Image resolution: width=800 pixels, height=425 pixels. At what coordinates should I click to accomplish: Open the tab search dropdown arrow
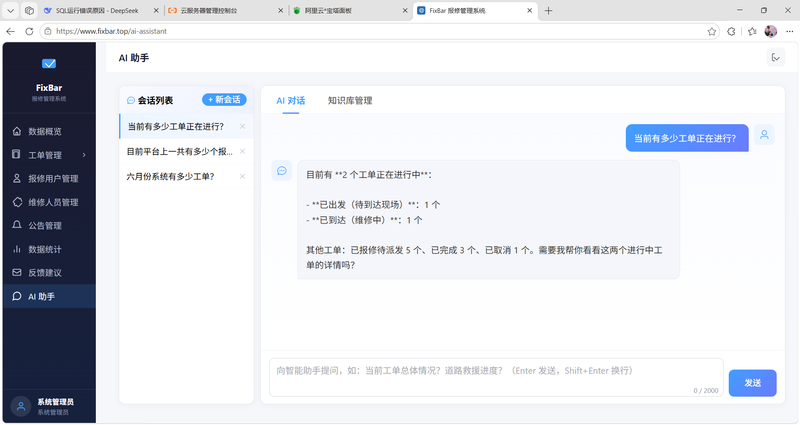coord(10,11)
